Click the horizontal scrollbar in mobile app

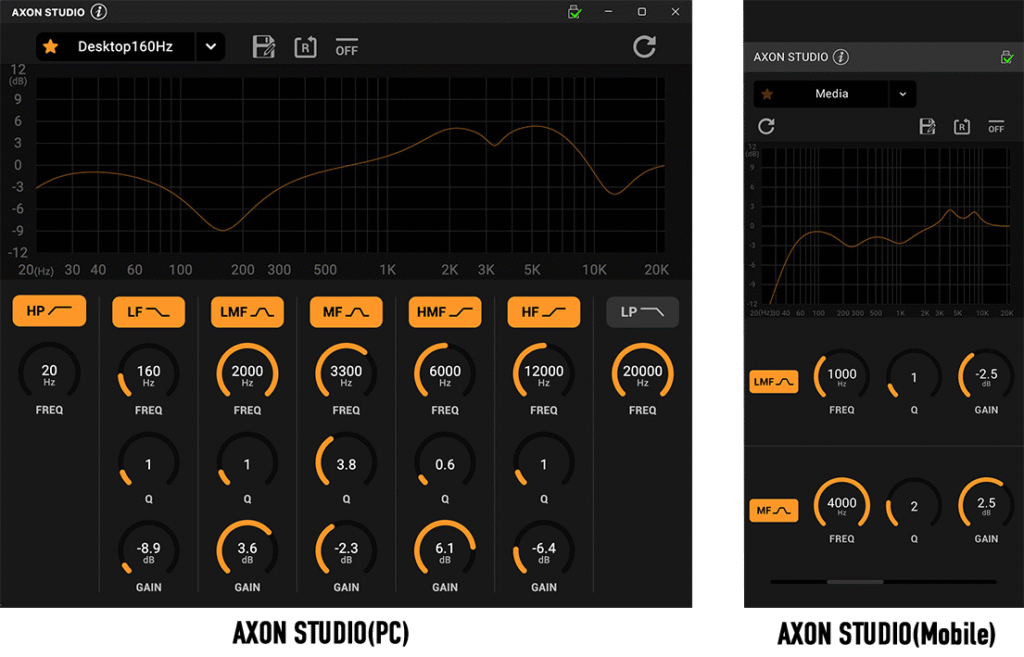pyautogui.click(x=855, y=581)
